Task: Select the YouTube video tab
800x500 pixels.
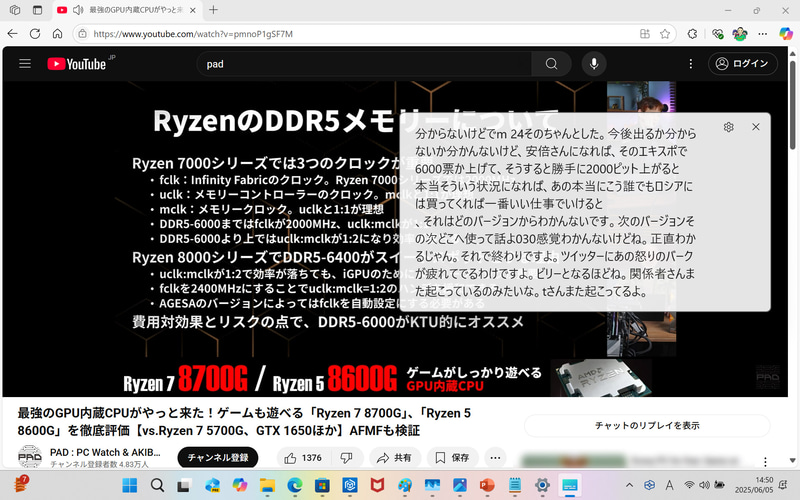Action: [128, 10]
